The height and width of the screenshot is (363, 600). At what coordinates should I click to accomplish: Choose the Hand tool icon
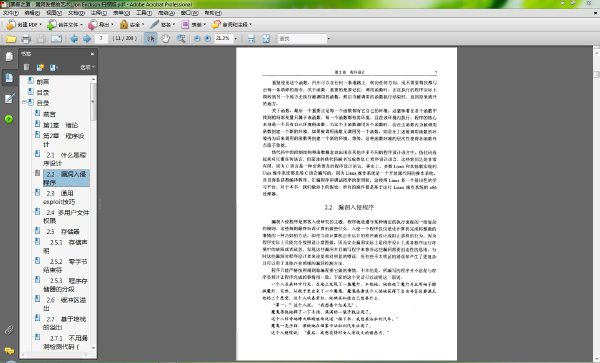click(x=165, y=39)
